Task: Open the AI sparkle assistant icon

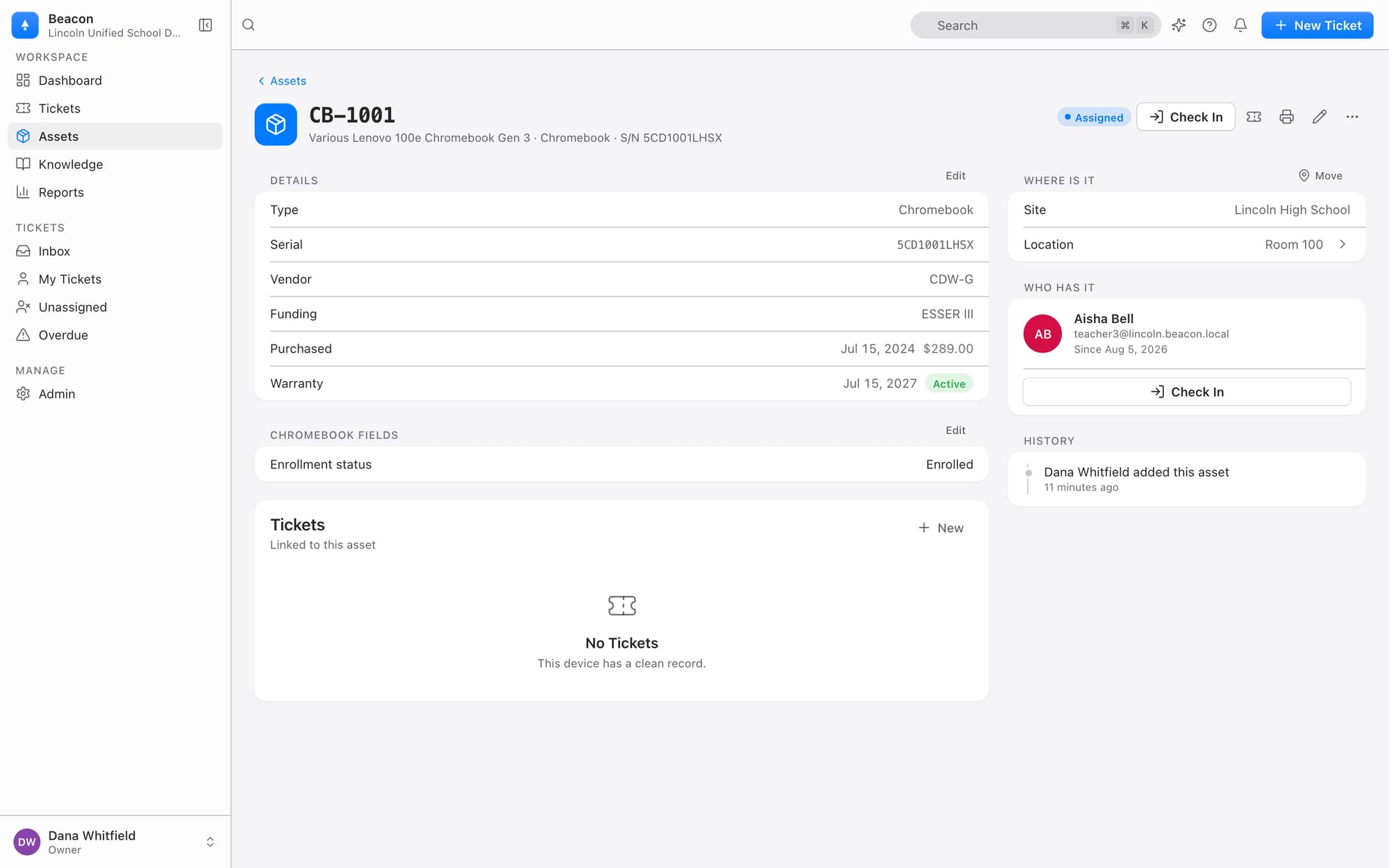Action: tap(1179, 25)
